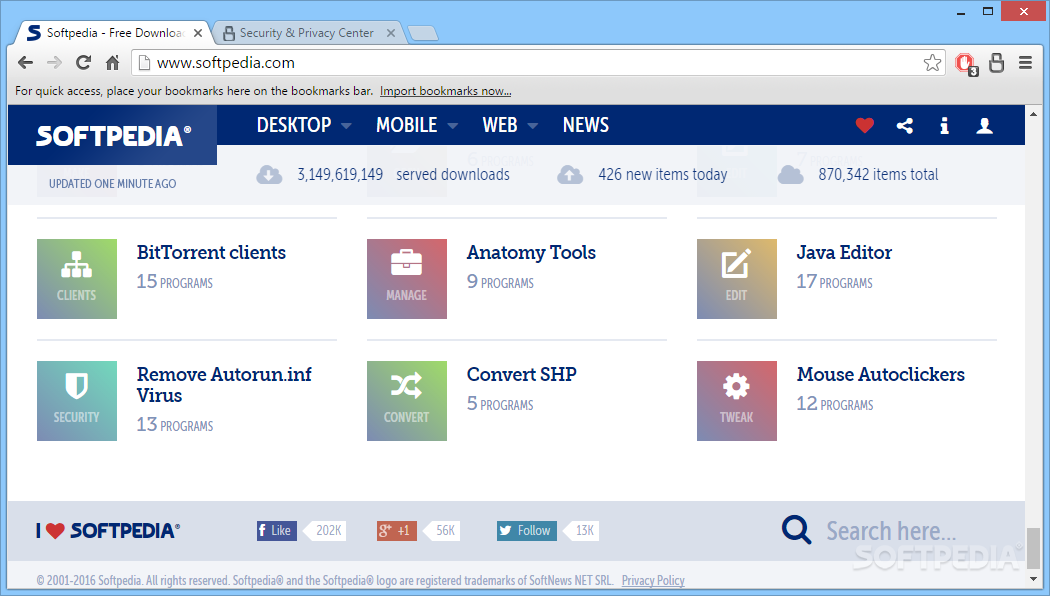The width and height of the screenshot is (1050, 596).
Task: Click the 426 new items today text
Action: tap(662, 175)
